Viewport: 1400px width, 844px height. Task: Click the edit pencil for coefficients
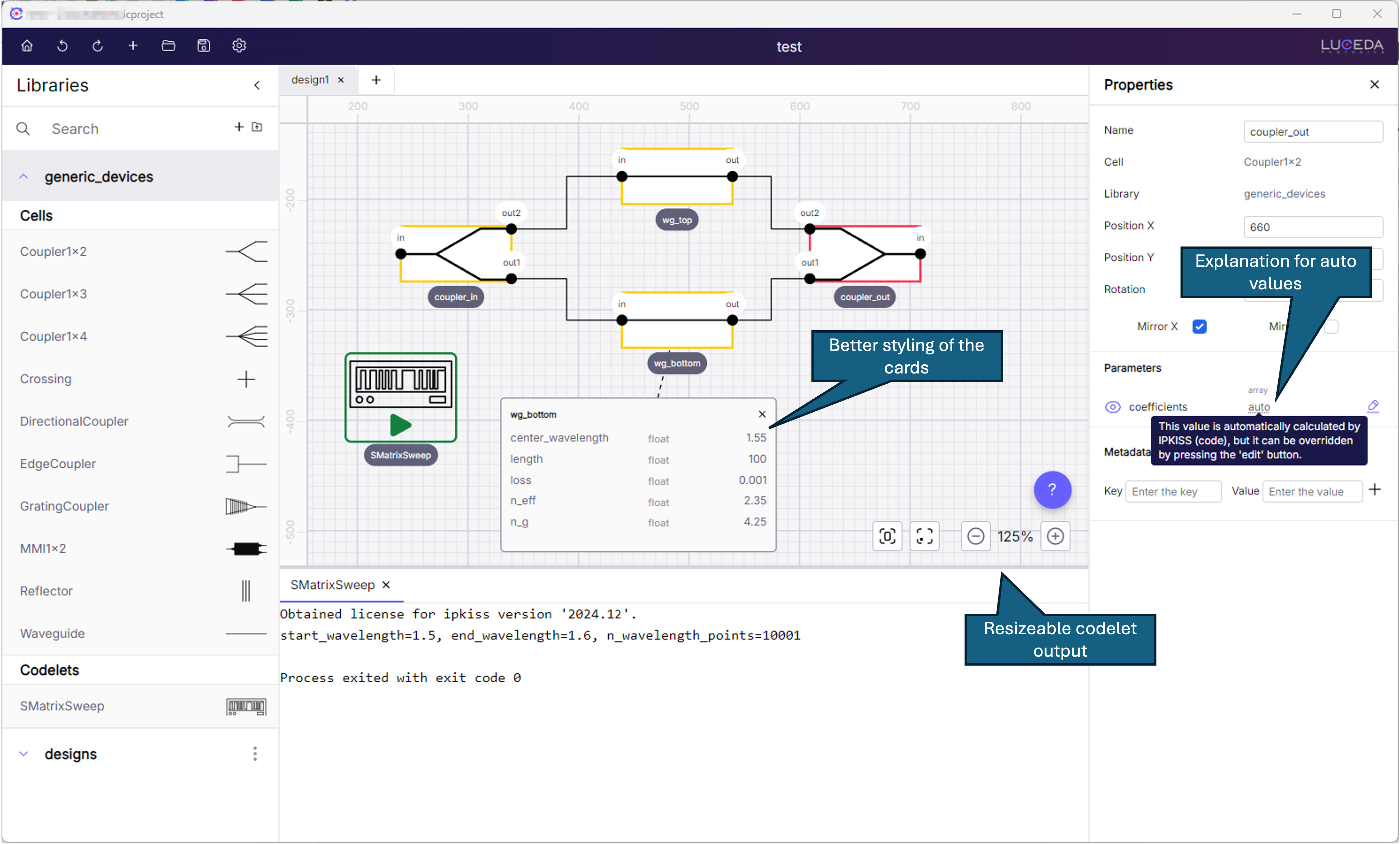(x=1373, y=405)
